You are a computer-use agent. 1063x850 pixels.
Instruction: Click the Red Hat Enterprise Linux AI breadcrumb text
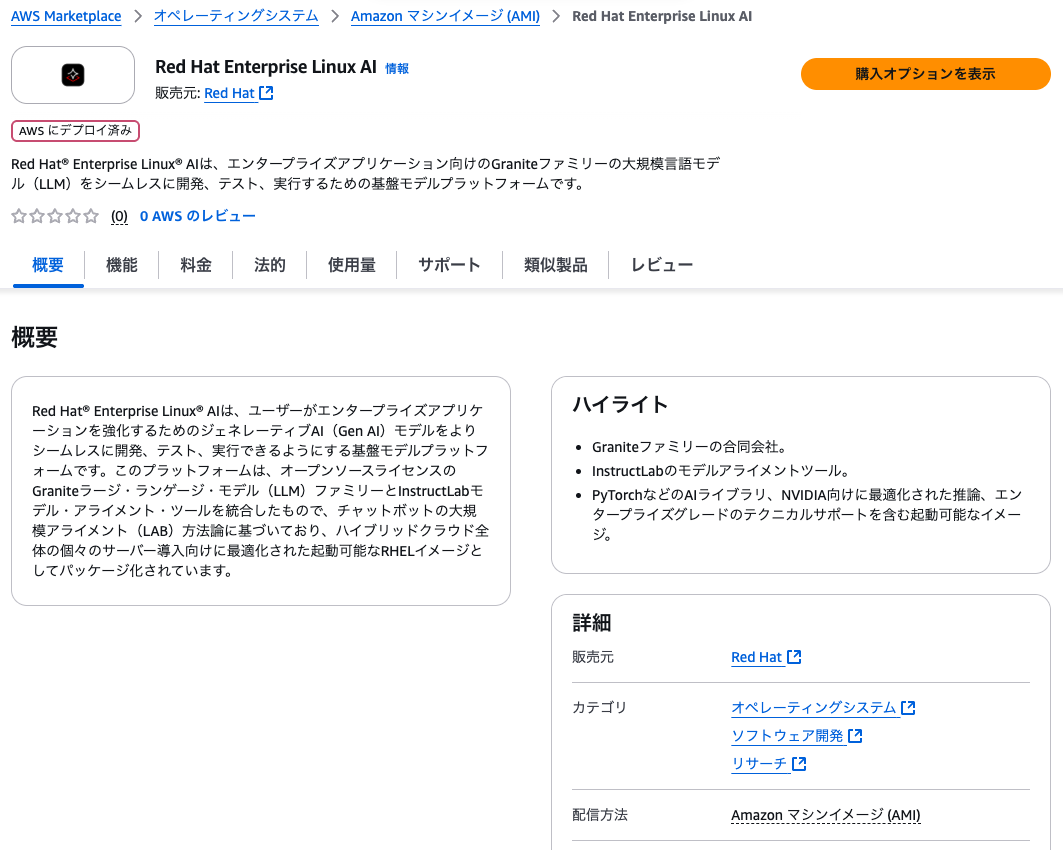tap(662, 16)
